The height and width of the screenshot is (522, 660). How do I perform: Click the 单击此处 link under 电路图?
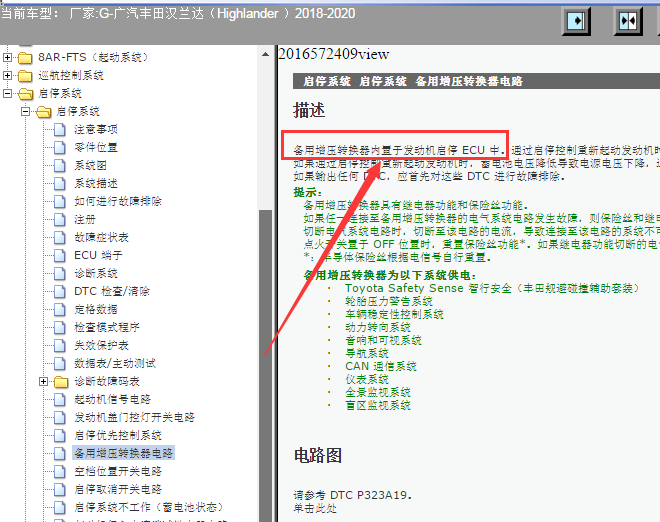[315, 509]
